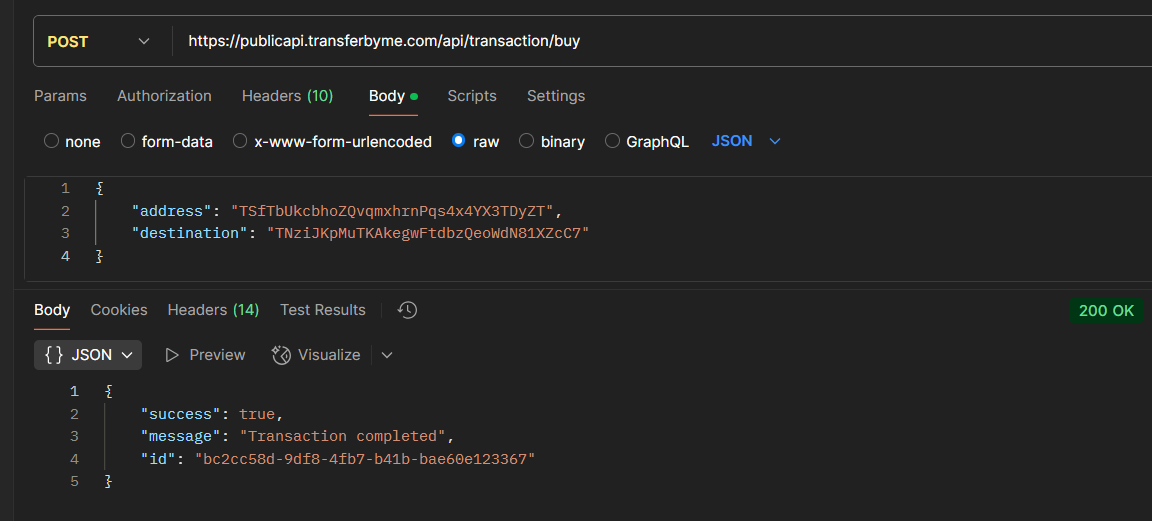1152x521 pixels.
Task: Open the Scripts tab
Action: (472, 96)
